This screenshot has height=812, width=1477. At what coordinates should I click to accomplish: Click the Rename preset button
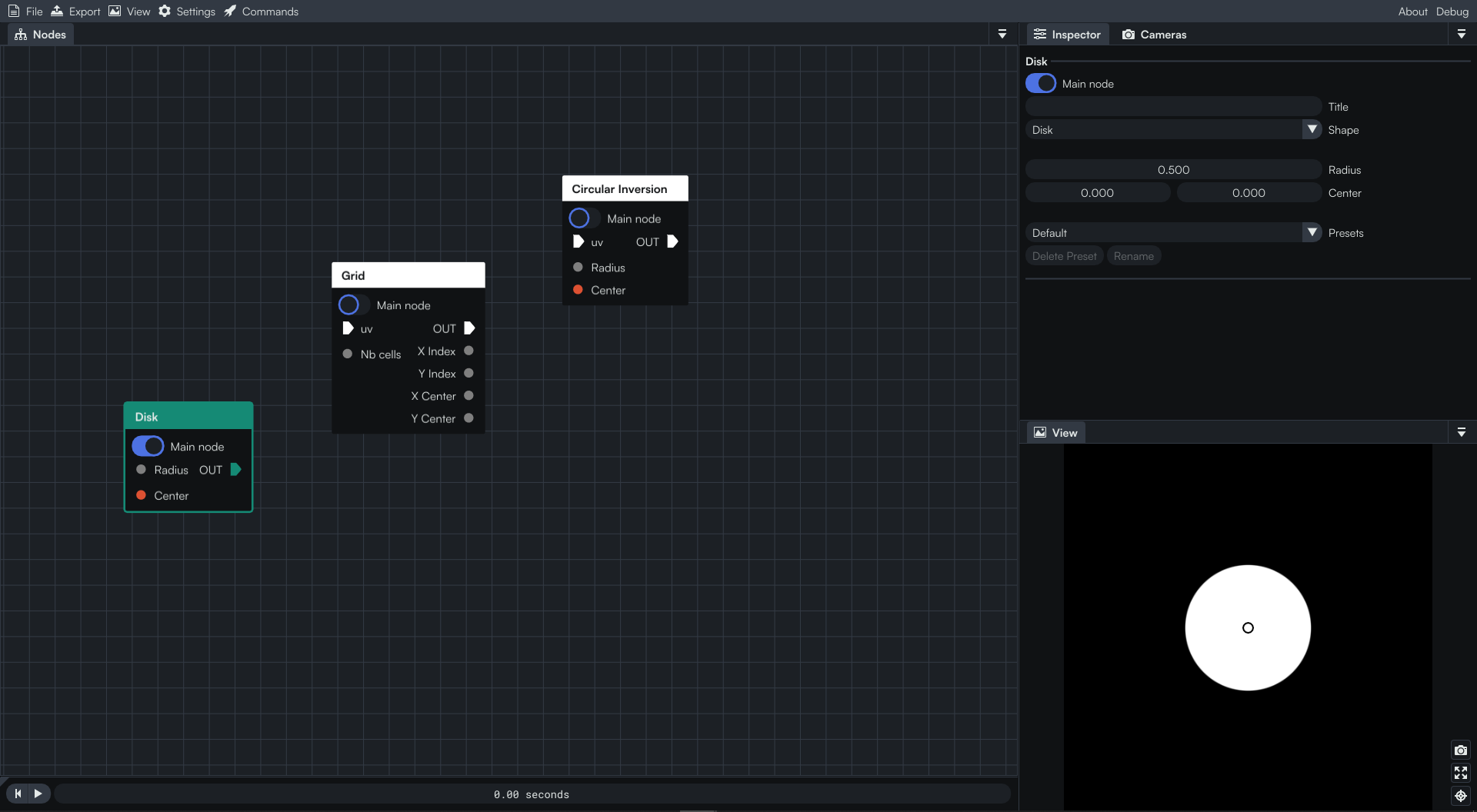pos(1133,256)
